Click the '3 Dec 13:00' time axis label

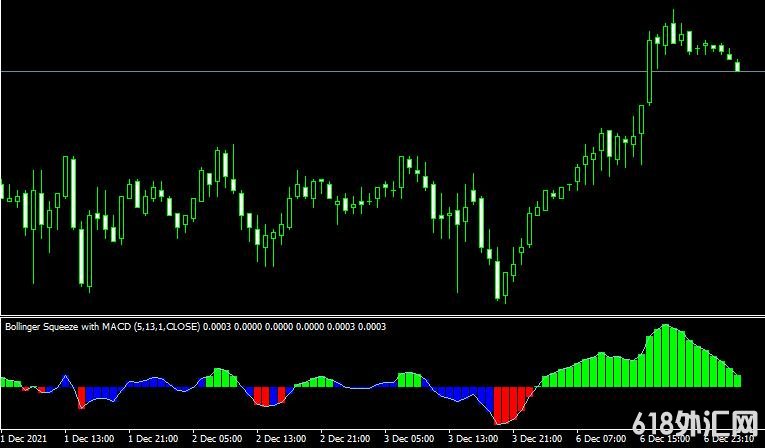tap(473, 438)
